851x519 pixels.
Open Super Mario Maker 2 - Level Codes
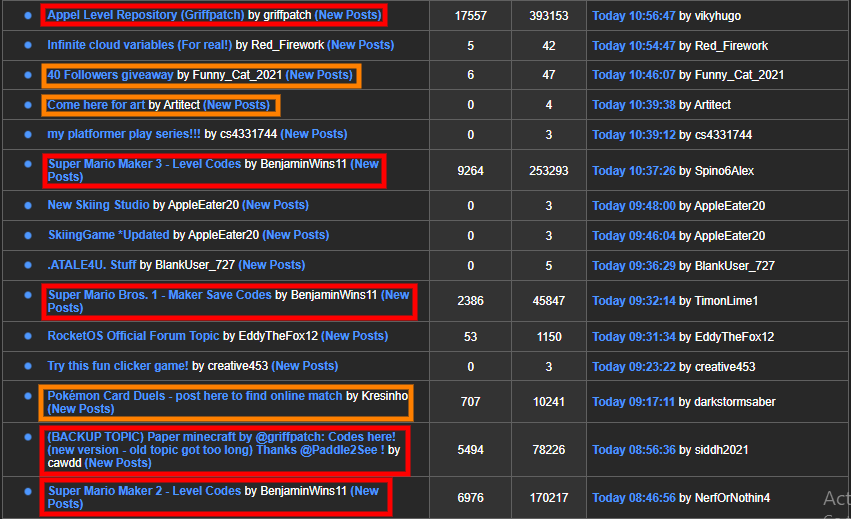[x=144, y=491]
